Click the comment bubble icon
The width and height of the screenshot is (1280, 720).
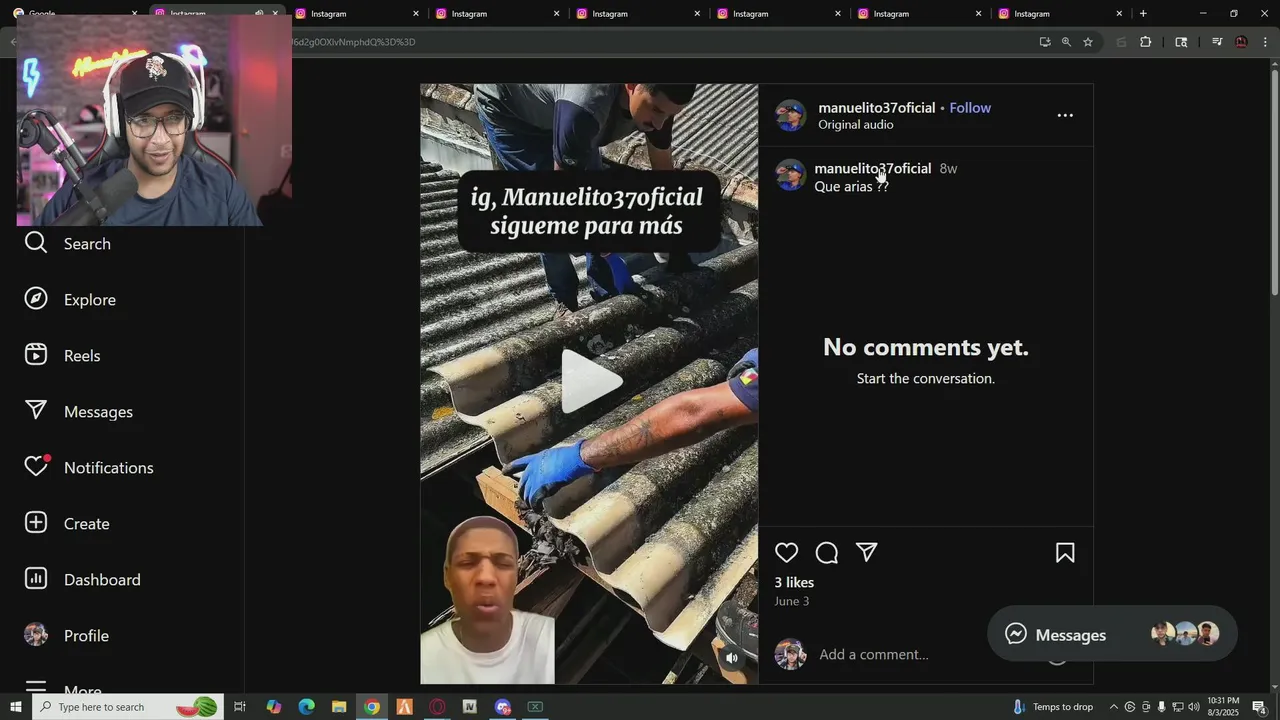(x=827, y=553)
